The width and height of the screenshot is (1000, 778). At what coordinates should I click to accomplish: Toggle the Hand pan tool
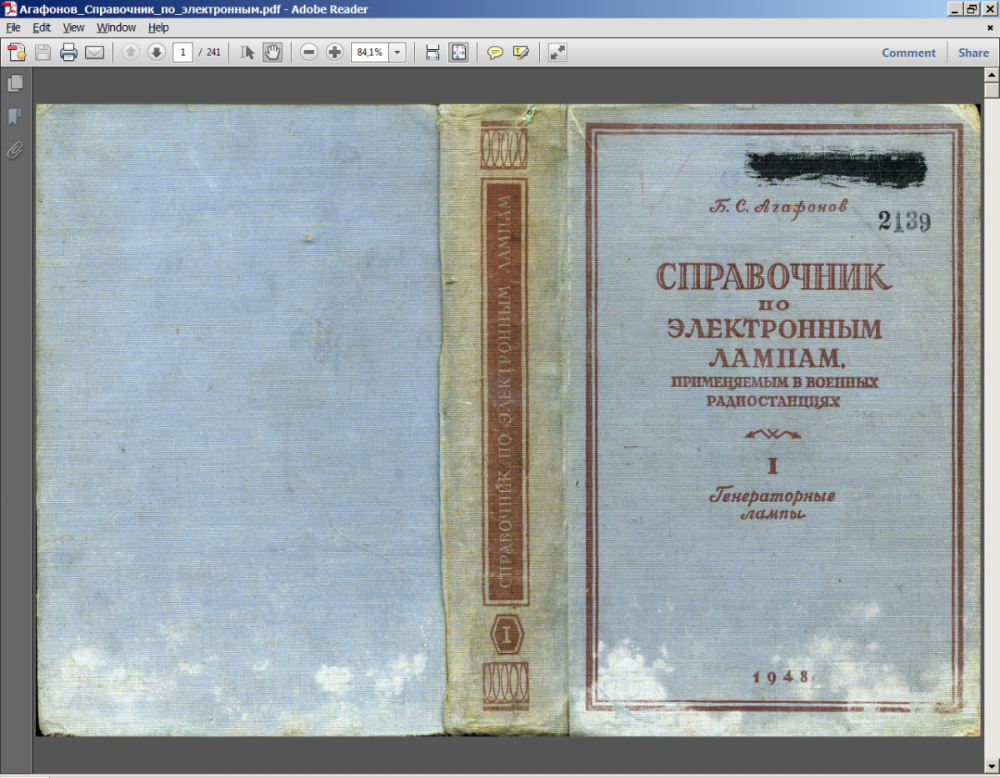[x=272, y=53]
